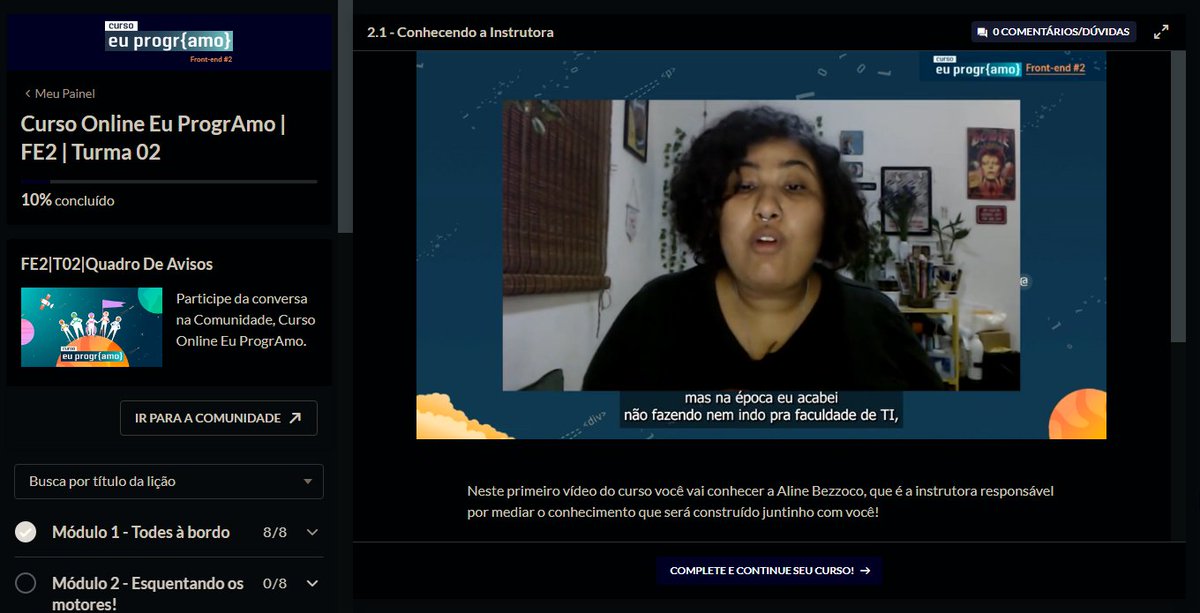1200x613 pixels.
Task: Open the Busca por título da lição dropdown
Action: coord(168,481)
